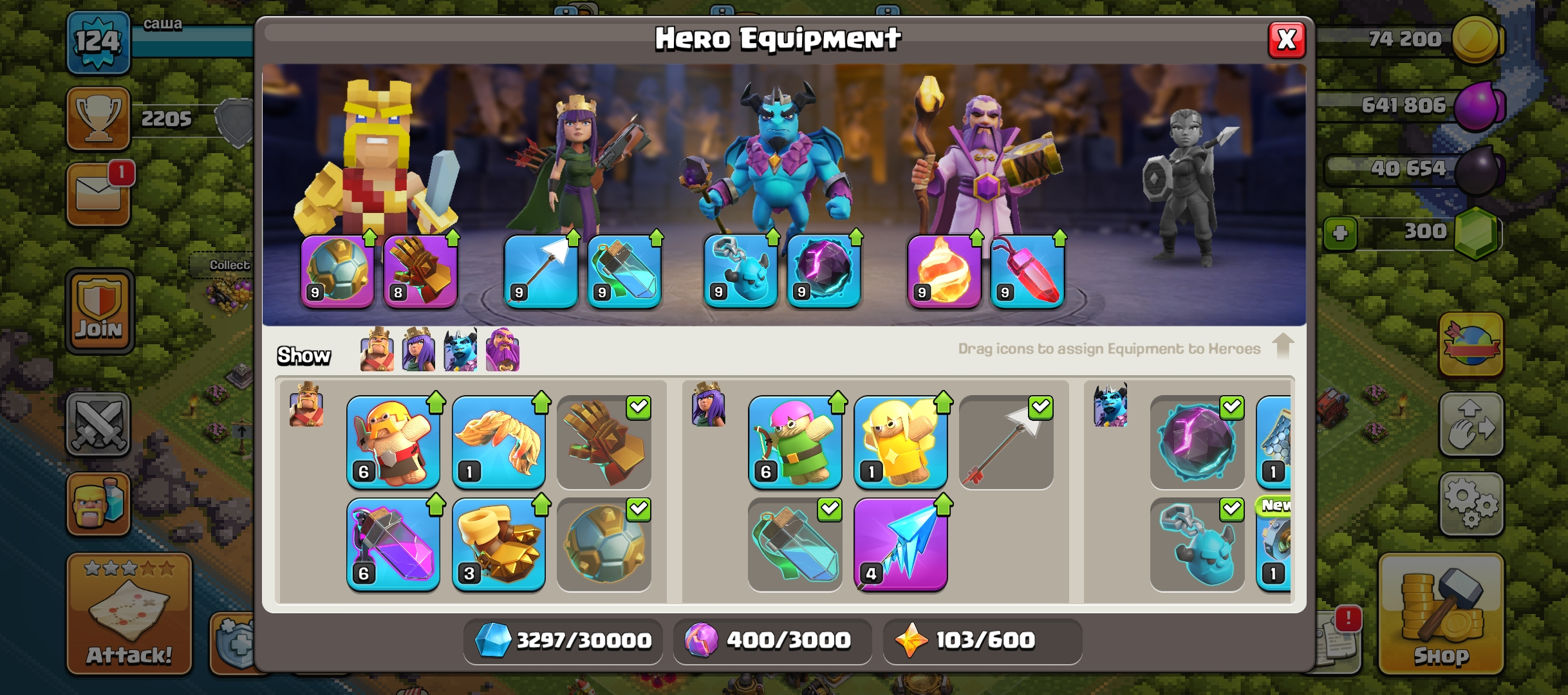This screenshot has width=1568, height=695.
Task: Open the Shop button
Action: tap(1441, 615)
